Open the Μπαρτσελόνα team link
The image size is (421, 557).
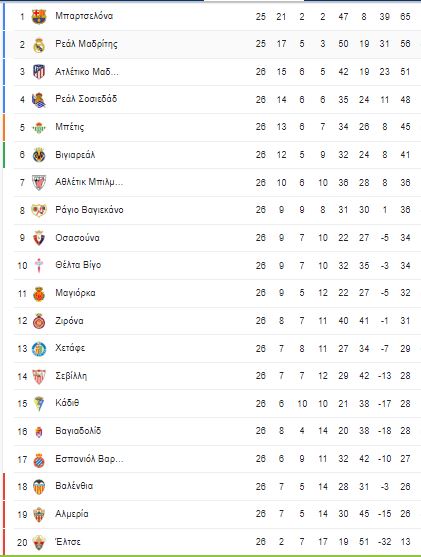(x=84, y=16)
